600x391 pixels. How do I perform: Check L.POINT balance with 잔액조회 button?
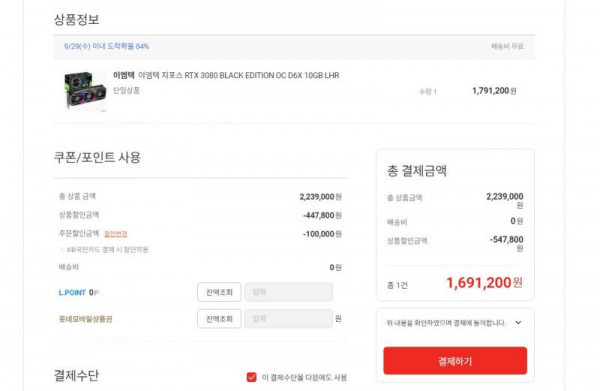219,292
